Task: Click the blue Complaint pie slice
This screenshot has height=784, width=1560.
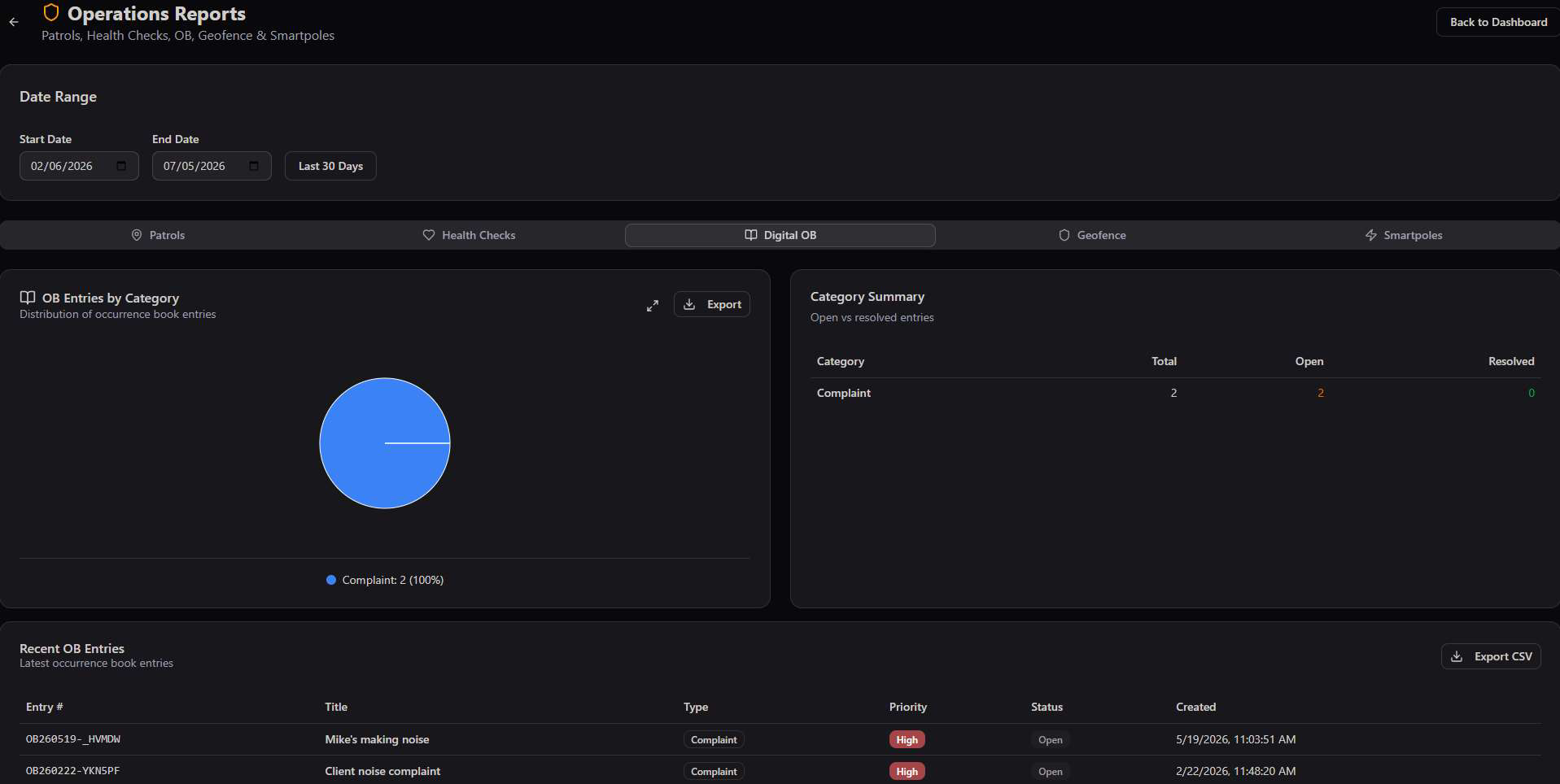Action: click(385, 443)
